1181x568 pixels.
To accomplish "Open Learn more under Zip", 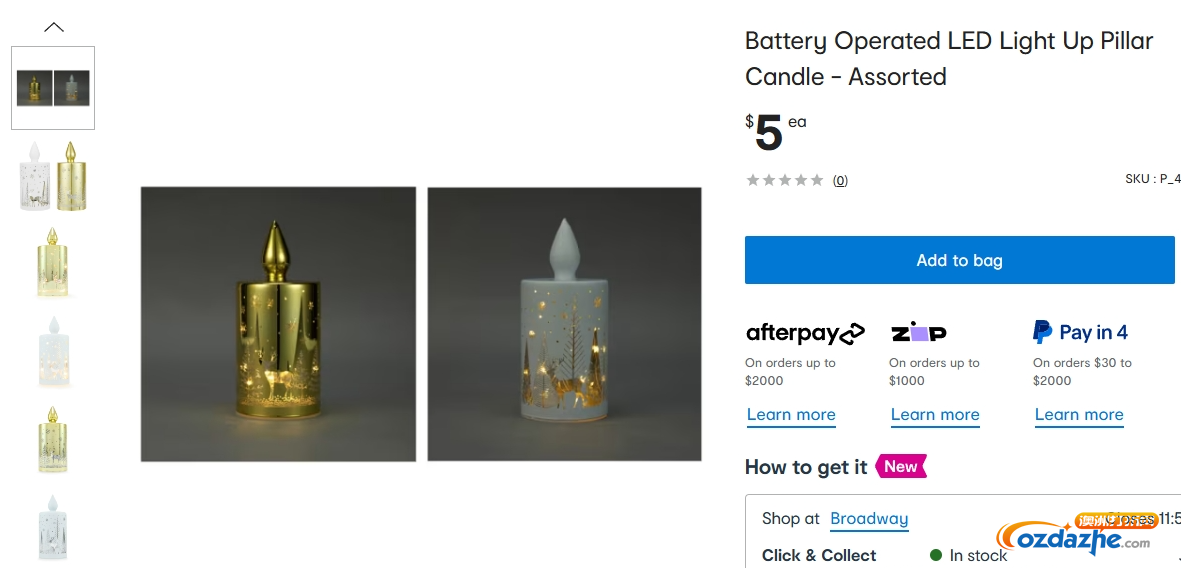I will click(x=935, y=415).
